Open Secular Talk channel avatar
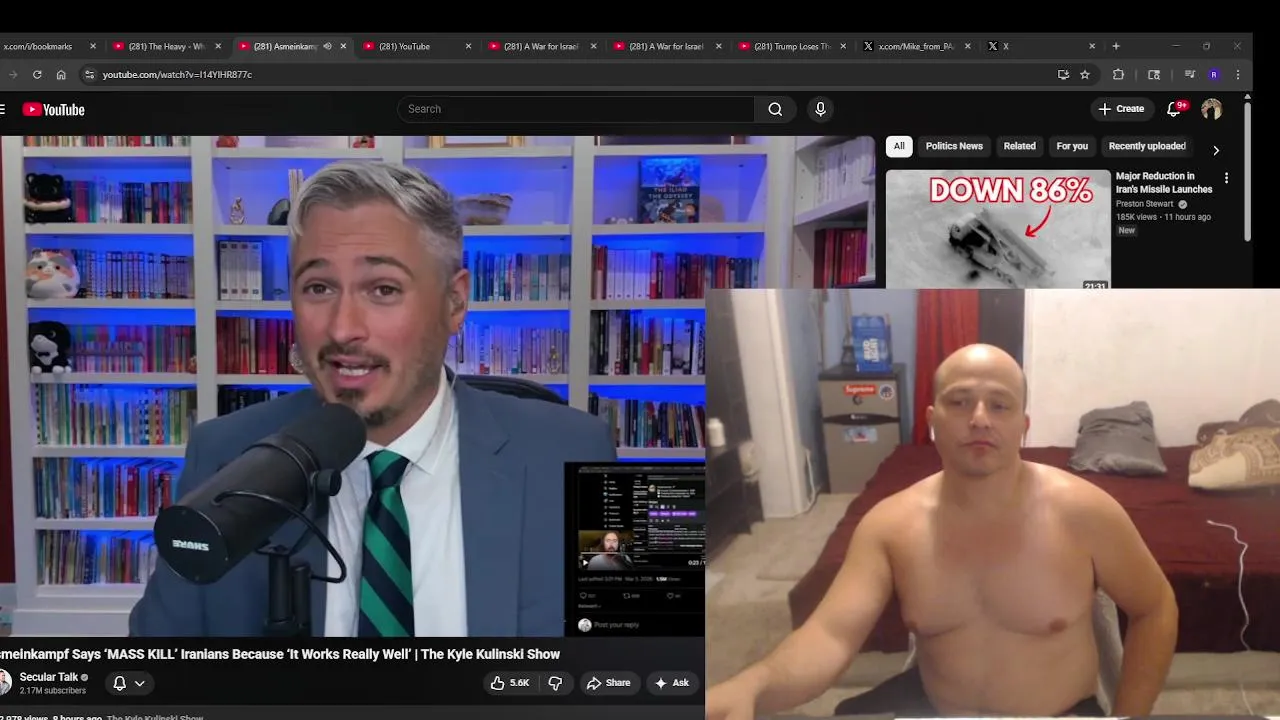 coord(3,682)
